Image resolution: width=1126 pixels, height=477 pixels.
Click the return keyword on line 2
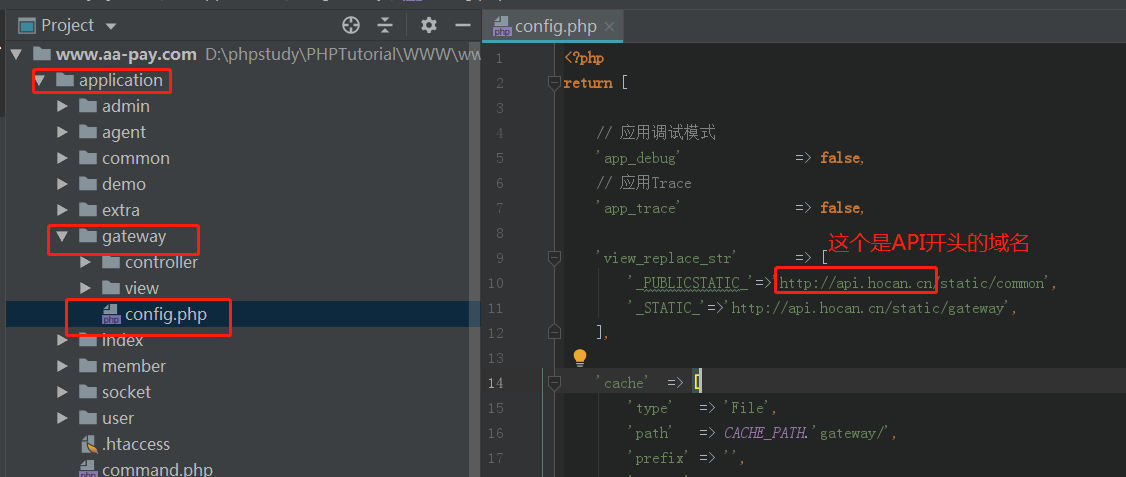pos(588,83)
